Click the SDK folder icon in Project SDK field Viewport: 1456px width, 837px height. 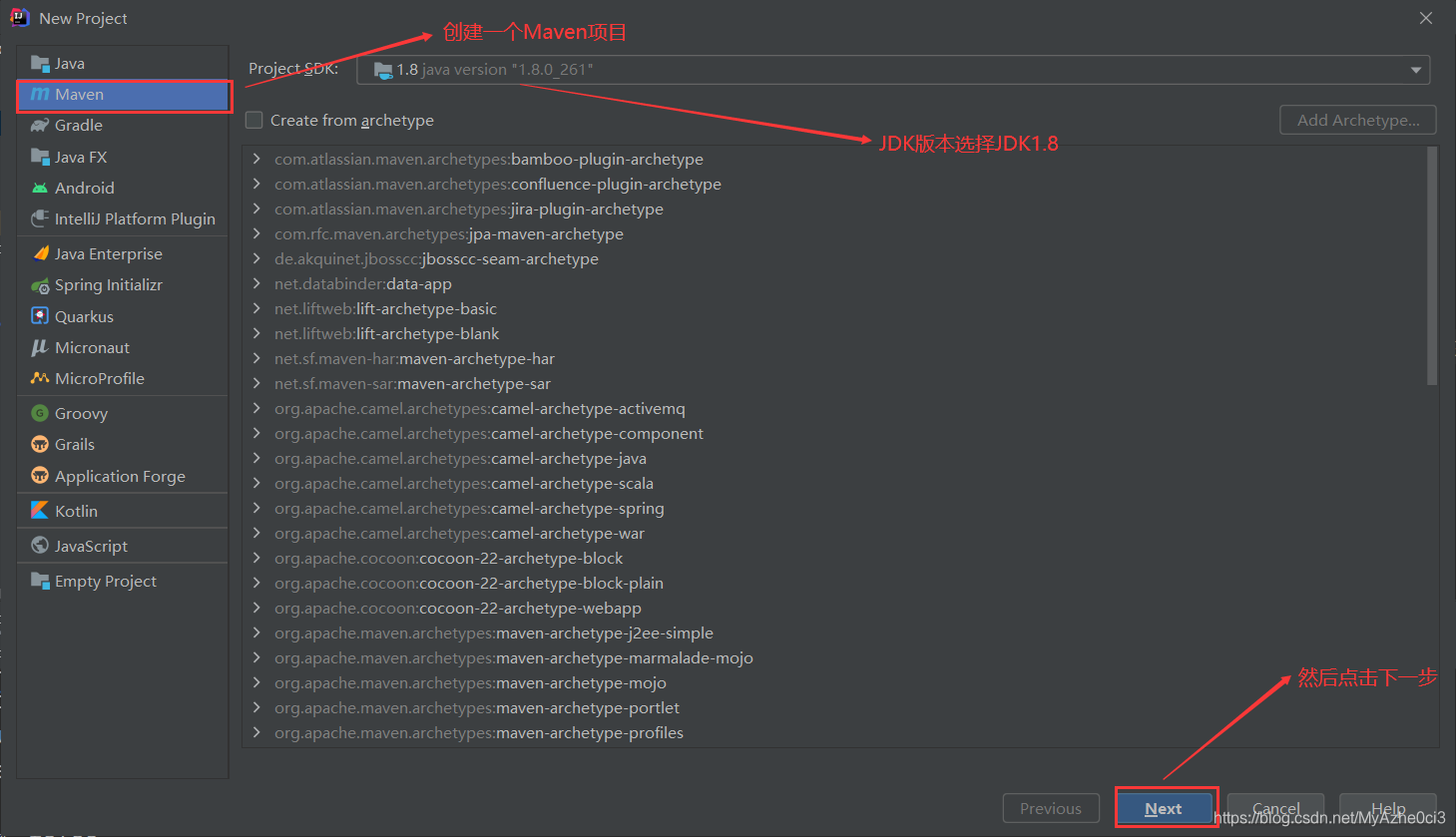click(x=383, y=70)
